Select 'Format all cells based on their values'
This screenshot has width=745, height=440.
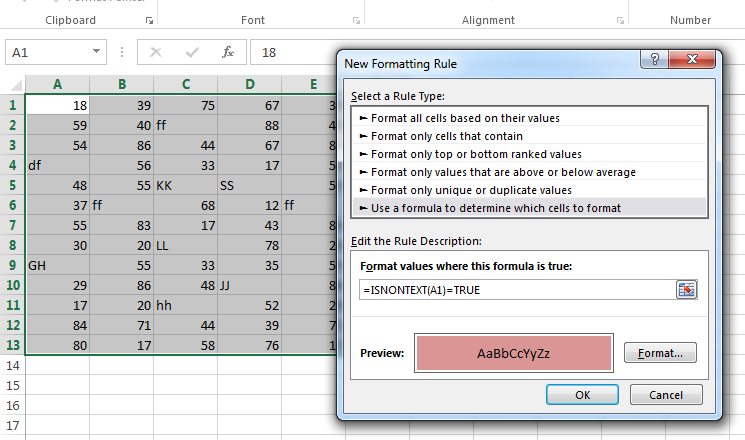[x=529, y=118]
